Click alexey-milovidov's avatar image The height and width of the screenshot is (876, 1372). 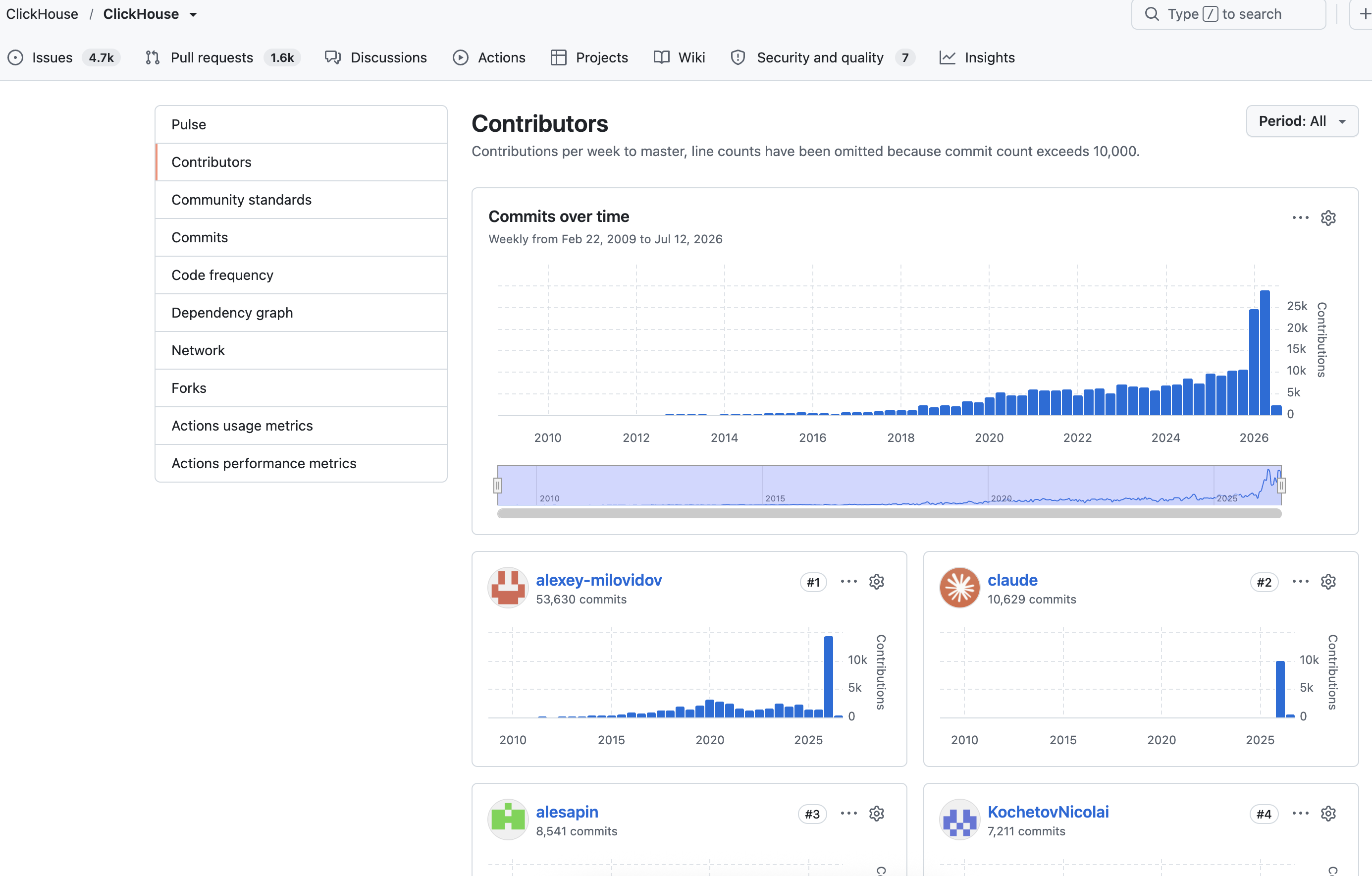click(x=508, y=588)
